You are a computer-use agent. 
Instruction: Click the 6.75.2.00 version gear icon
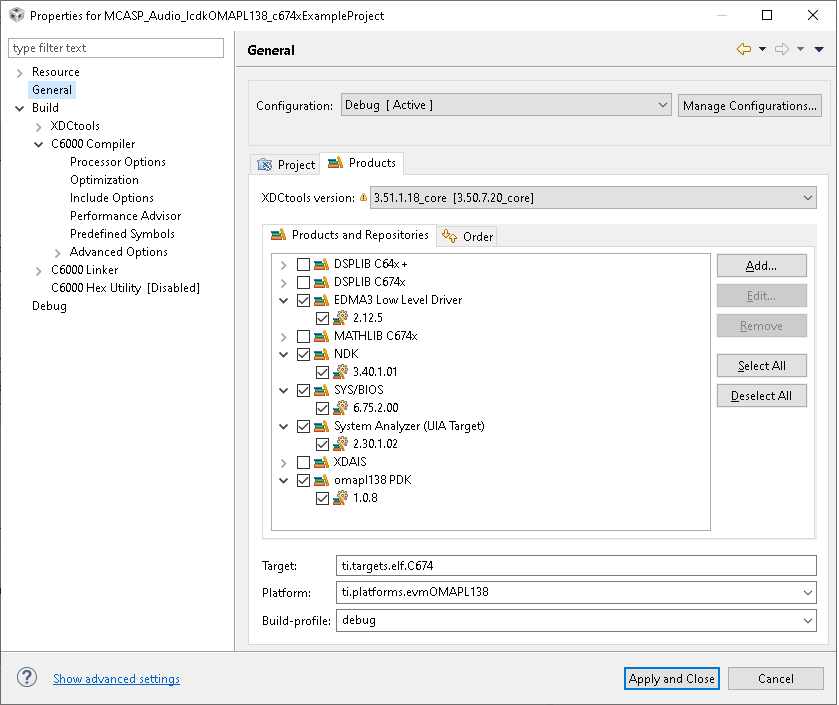341,408
